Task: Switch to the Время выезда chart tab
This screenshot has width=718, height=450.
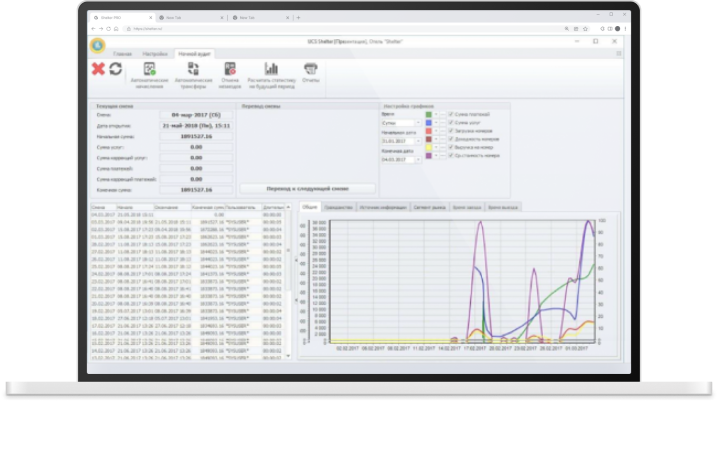Action: (503, 207)
